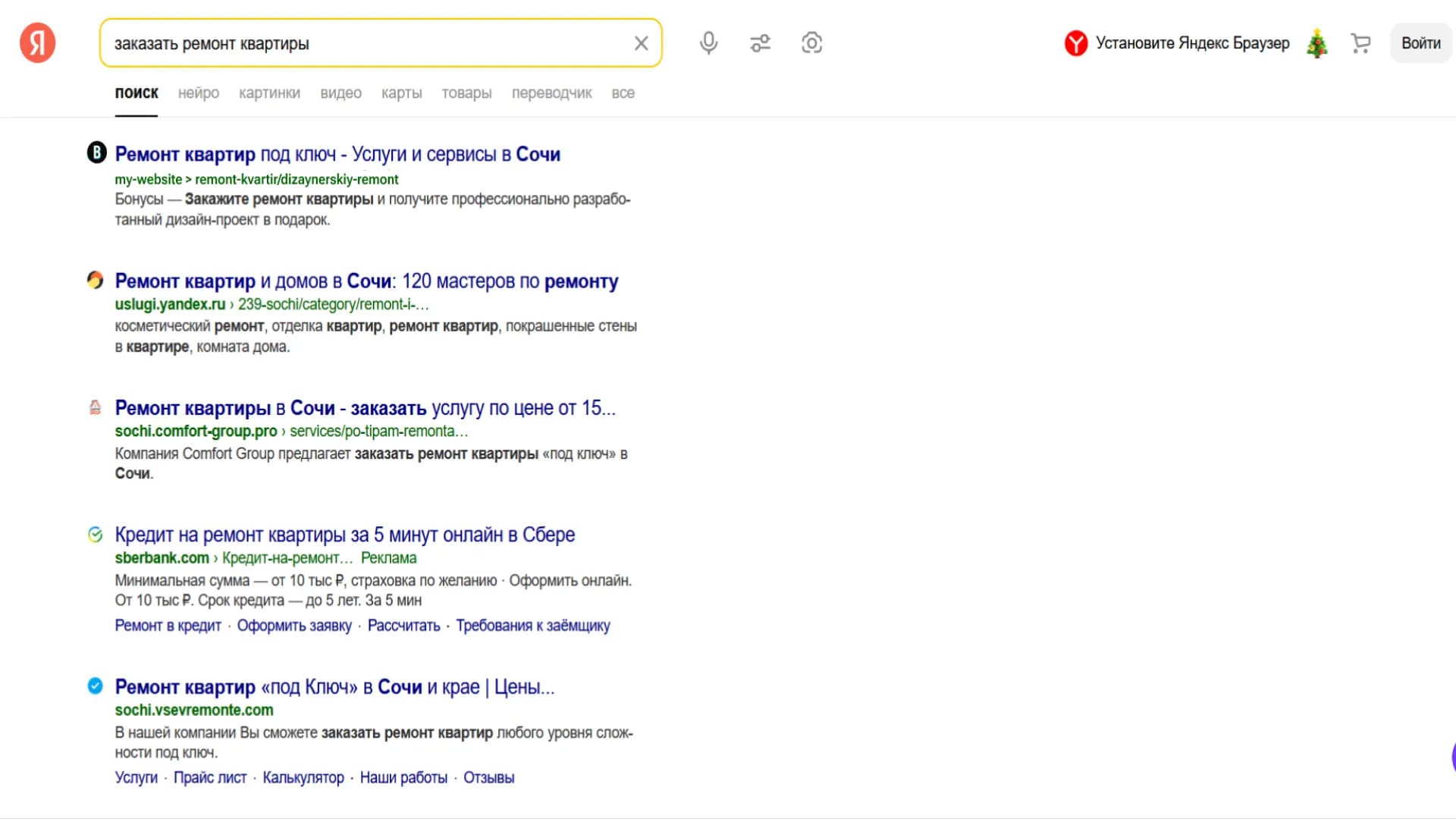Click the Sberbank green favicon

(95, 535)
